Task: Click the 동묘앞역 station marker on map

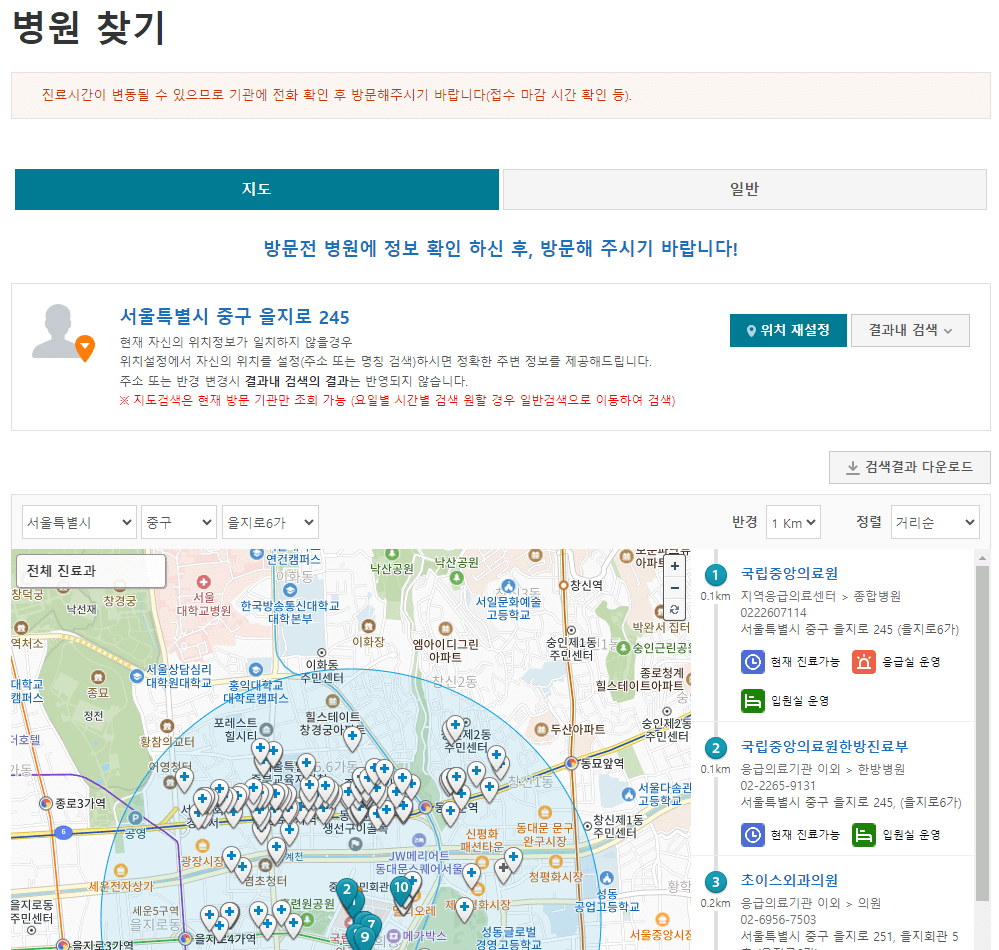Action: [571, 763]
